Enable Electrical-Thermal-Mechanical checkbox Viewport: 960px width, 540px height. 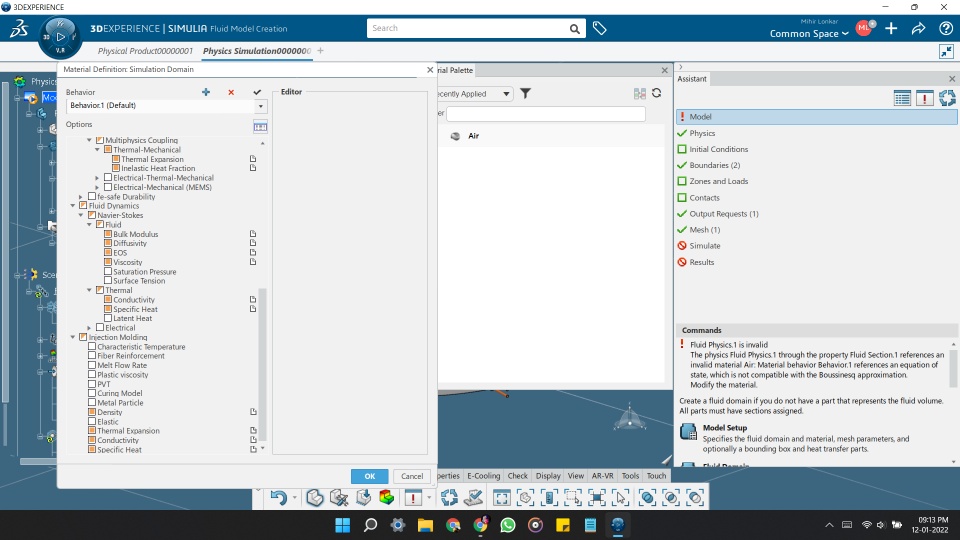click(x=108, y=178)
